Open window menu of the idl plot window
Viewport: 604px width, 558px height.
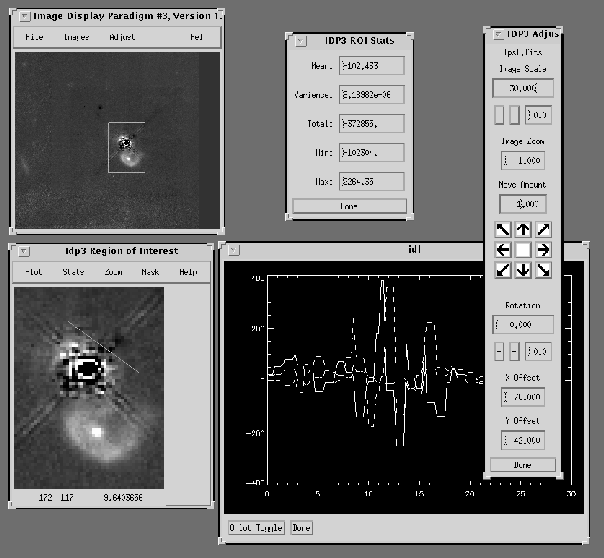click(x=233, y=251)
